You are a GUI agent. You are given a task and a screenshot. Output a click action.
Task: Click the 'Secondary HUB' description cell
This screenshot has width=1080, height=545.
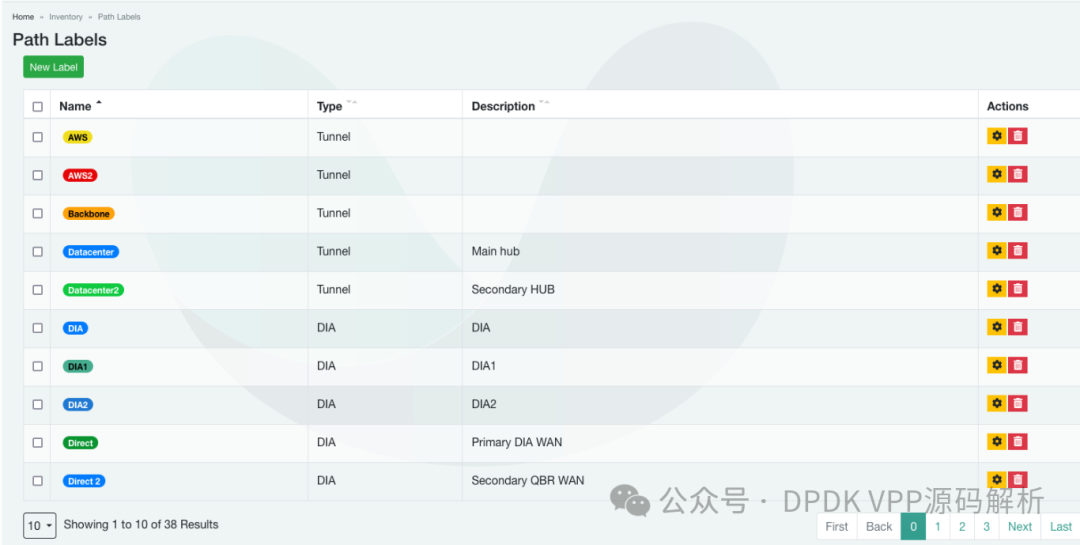pos(513,289)
